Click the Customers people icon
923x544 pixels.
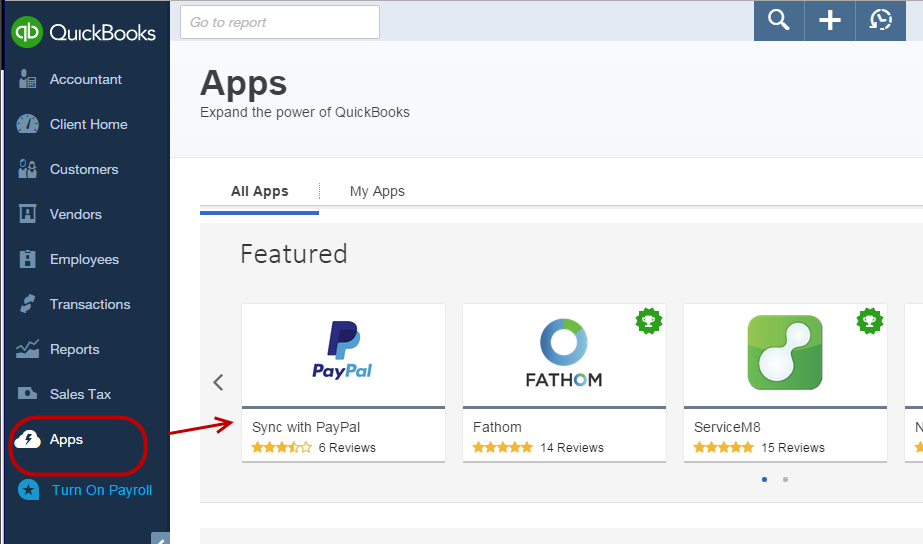27,169
